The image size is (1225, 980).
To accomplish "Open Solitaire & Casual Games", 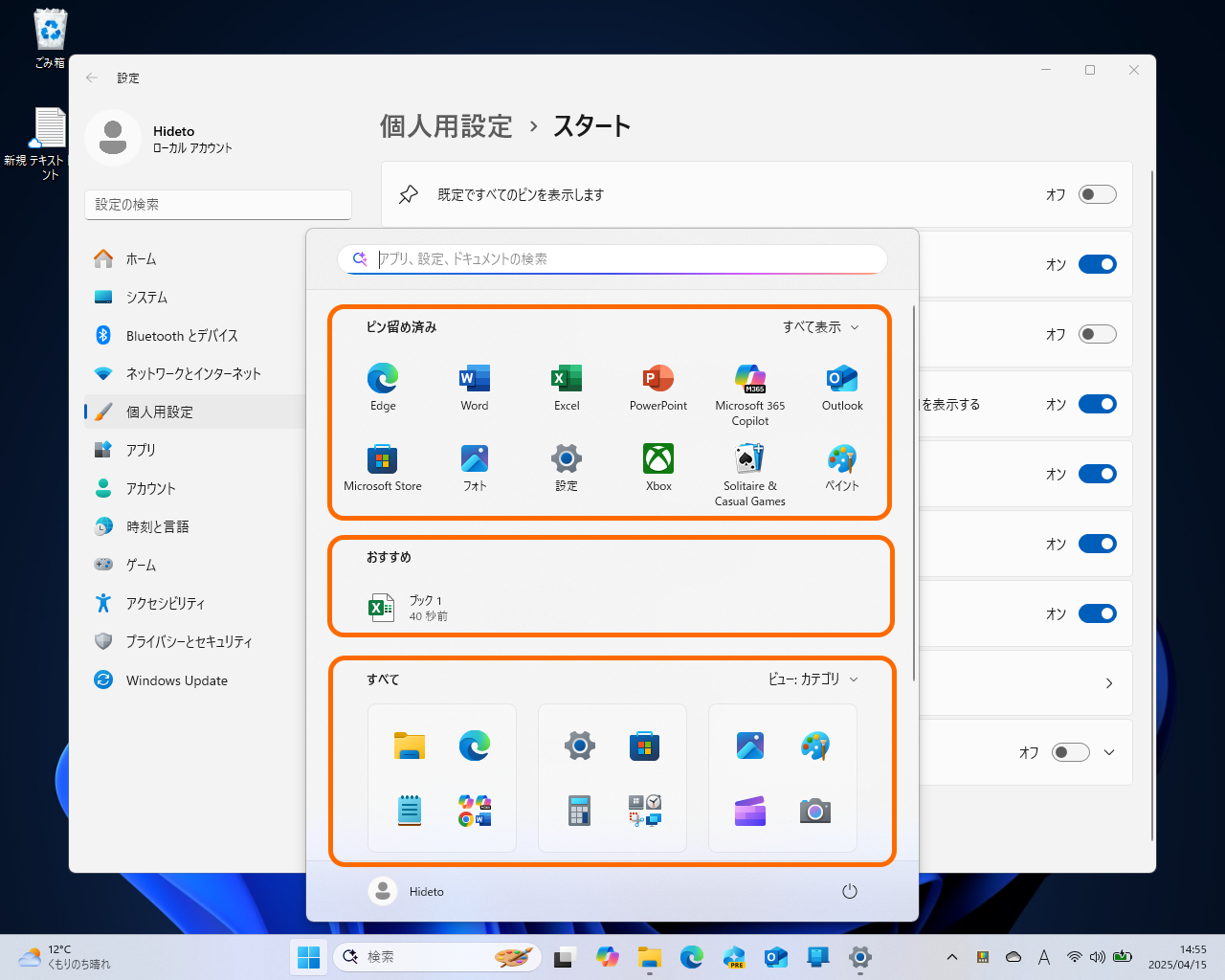I will pyautogui.click(x=750, y=475).
